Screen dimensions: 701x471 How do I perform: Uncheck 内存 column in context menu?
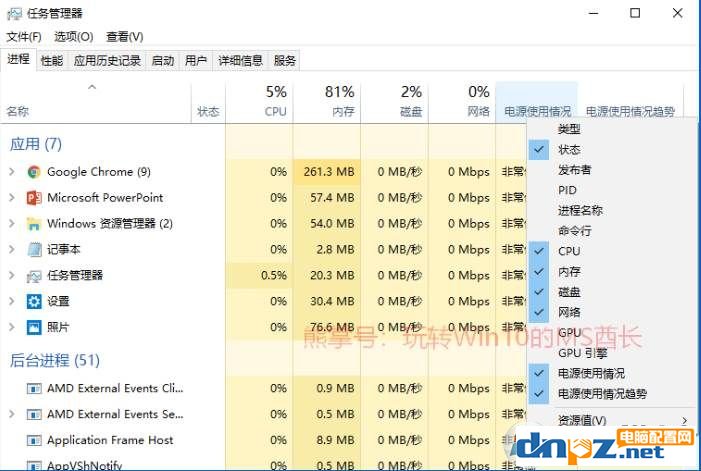pos(539,272)
